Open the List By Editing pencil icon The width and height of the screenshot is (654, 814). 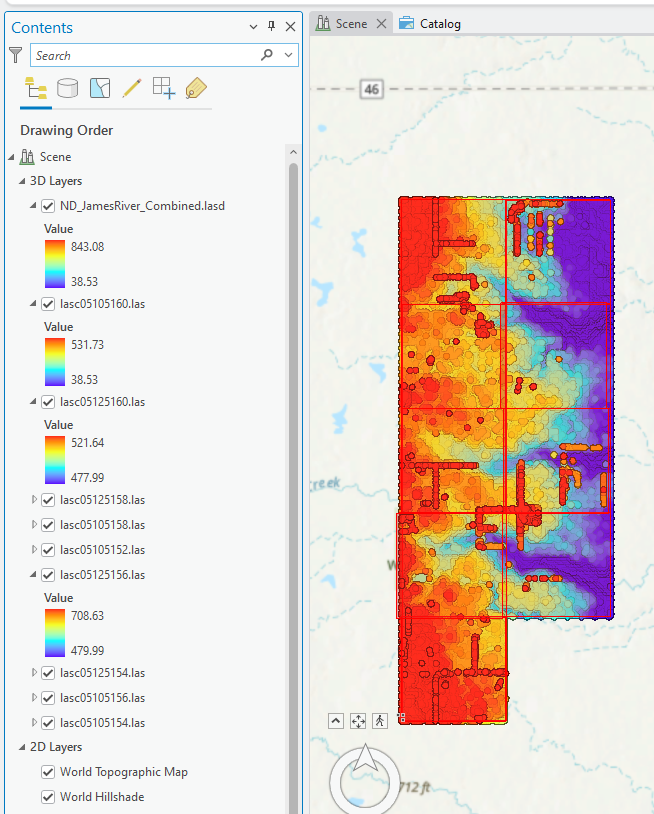pyautogui.click(x=131, y=88)
